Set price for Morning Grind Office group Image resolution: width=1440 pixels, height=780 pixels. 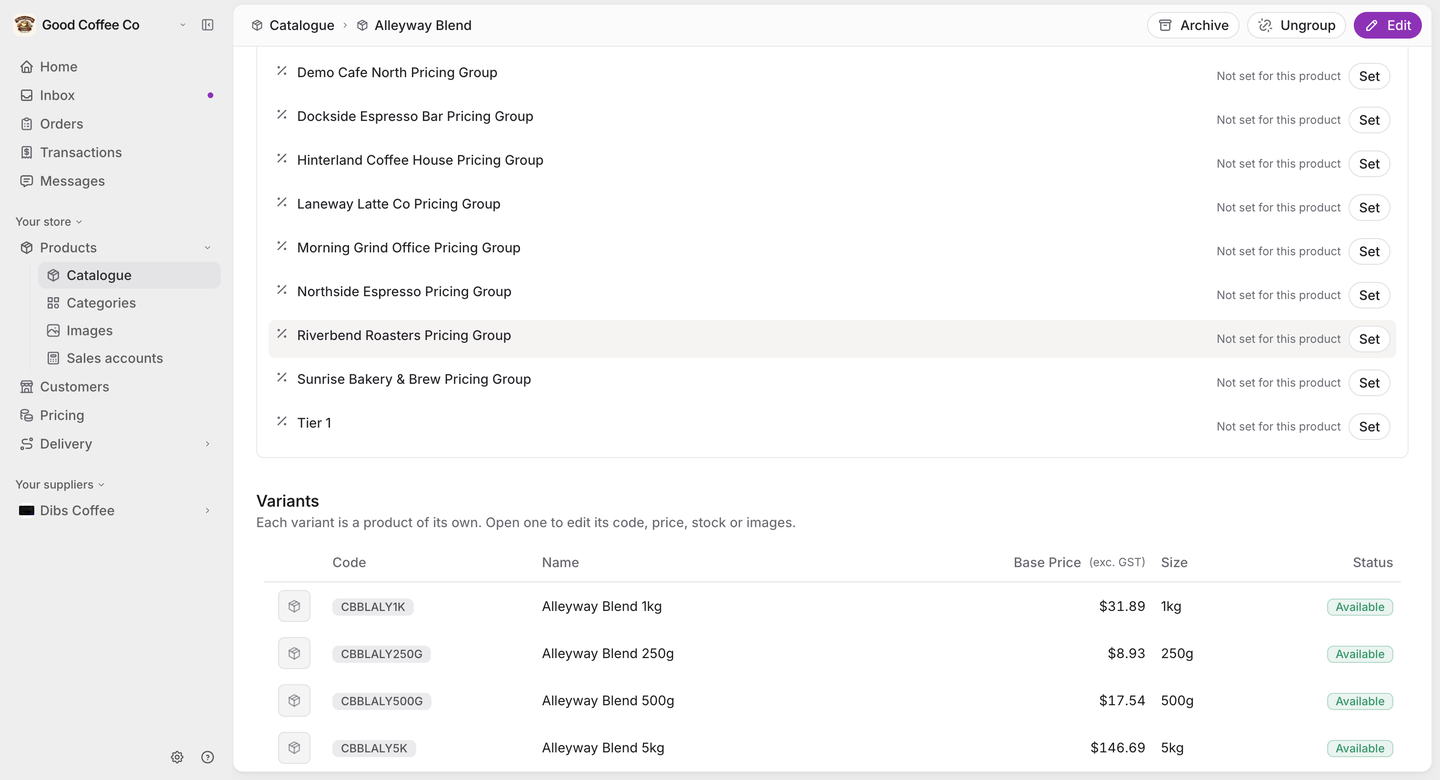tap(1369, 252)
